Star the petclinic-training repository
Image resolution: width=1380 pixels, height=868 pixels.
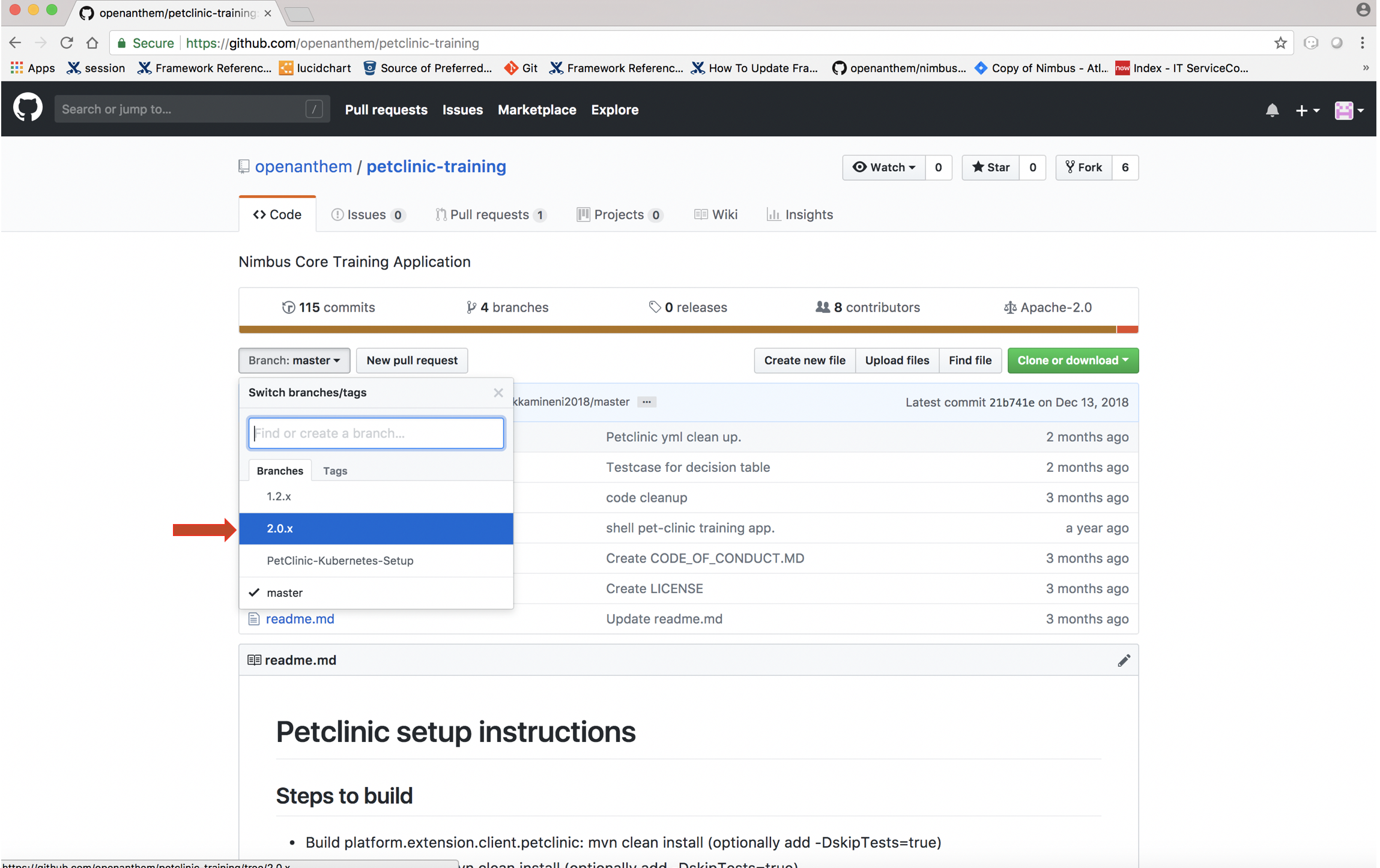click(x=991, y=167)
